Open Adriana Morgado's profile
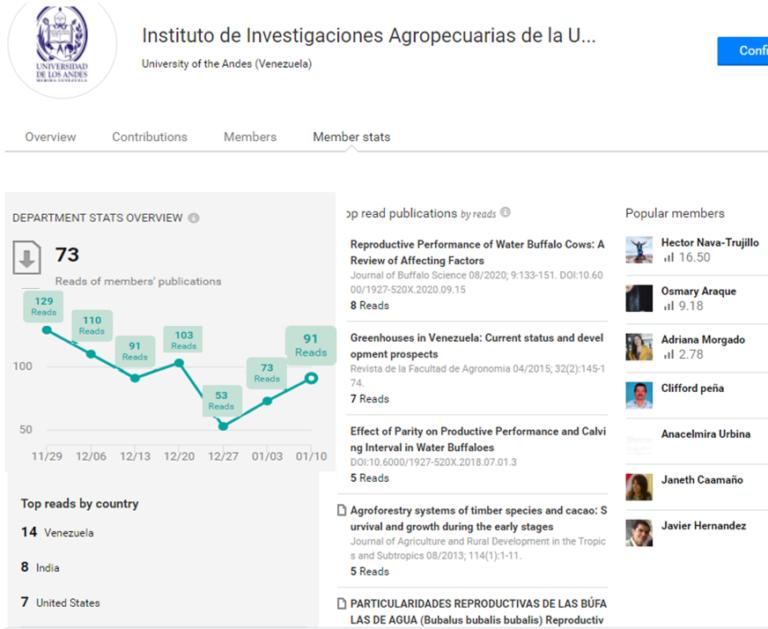768x629 pixels. [x=703, y=339]
